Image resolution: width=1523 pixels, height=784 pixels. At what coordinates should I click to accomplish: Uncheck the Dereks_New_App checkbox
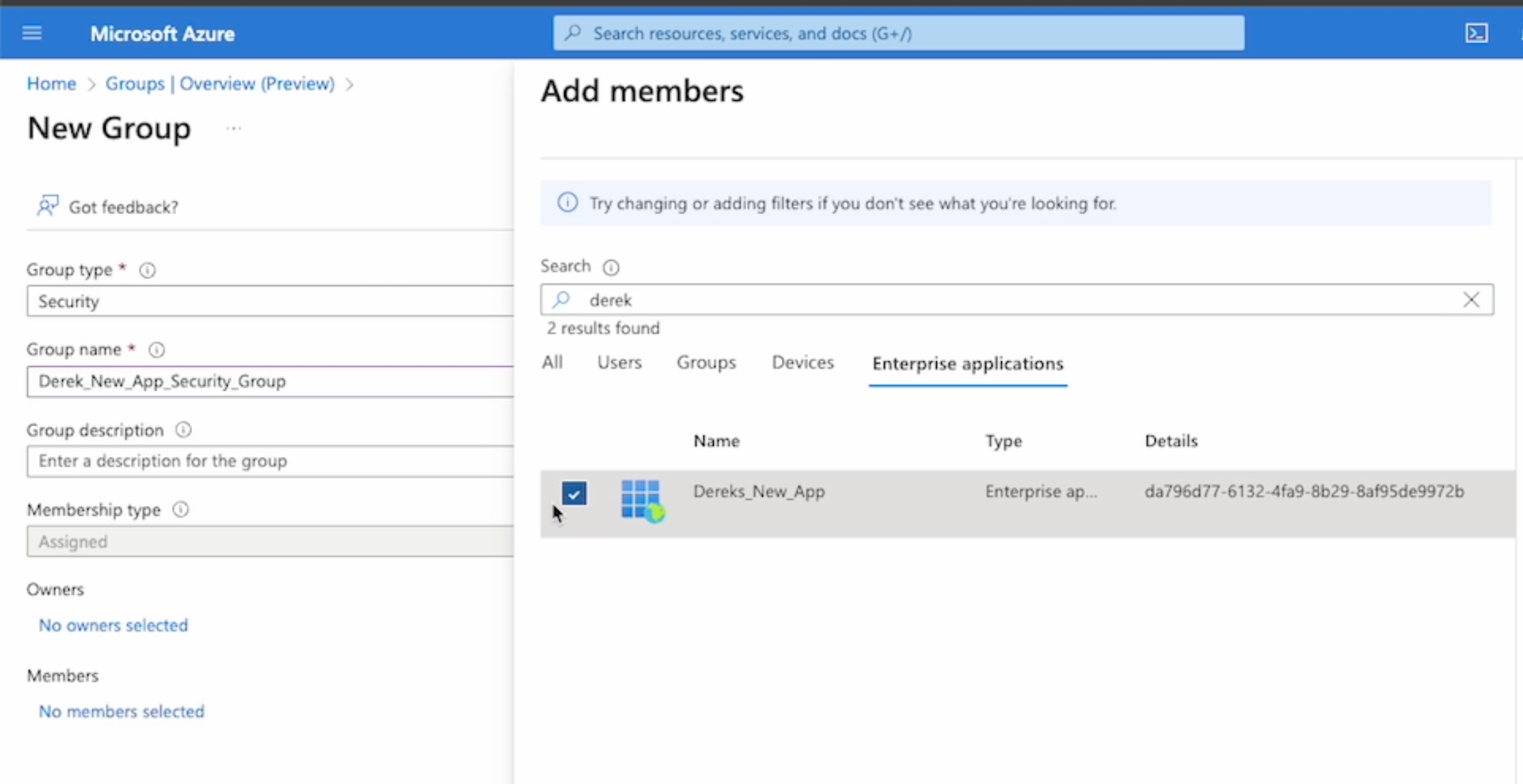[x=574, y=493]
